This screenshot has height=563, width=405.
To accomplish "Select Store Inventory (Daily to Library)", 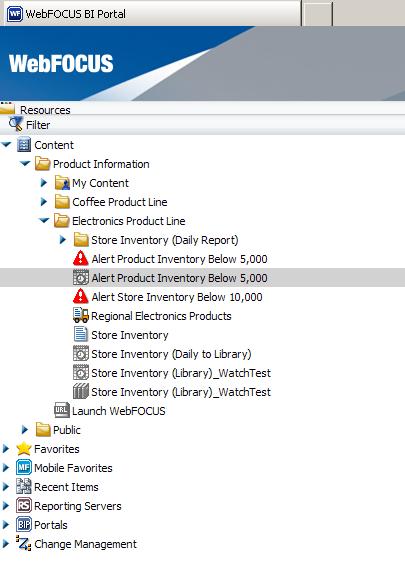I will click(171, 354).
